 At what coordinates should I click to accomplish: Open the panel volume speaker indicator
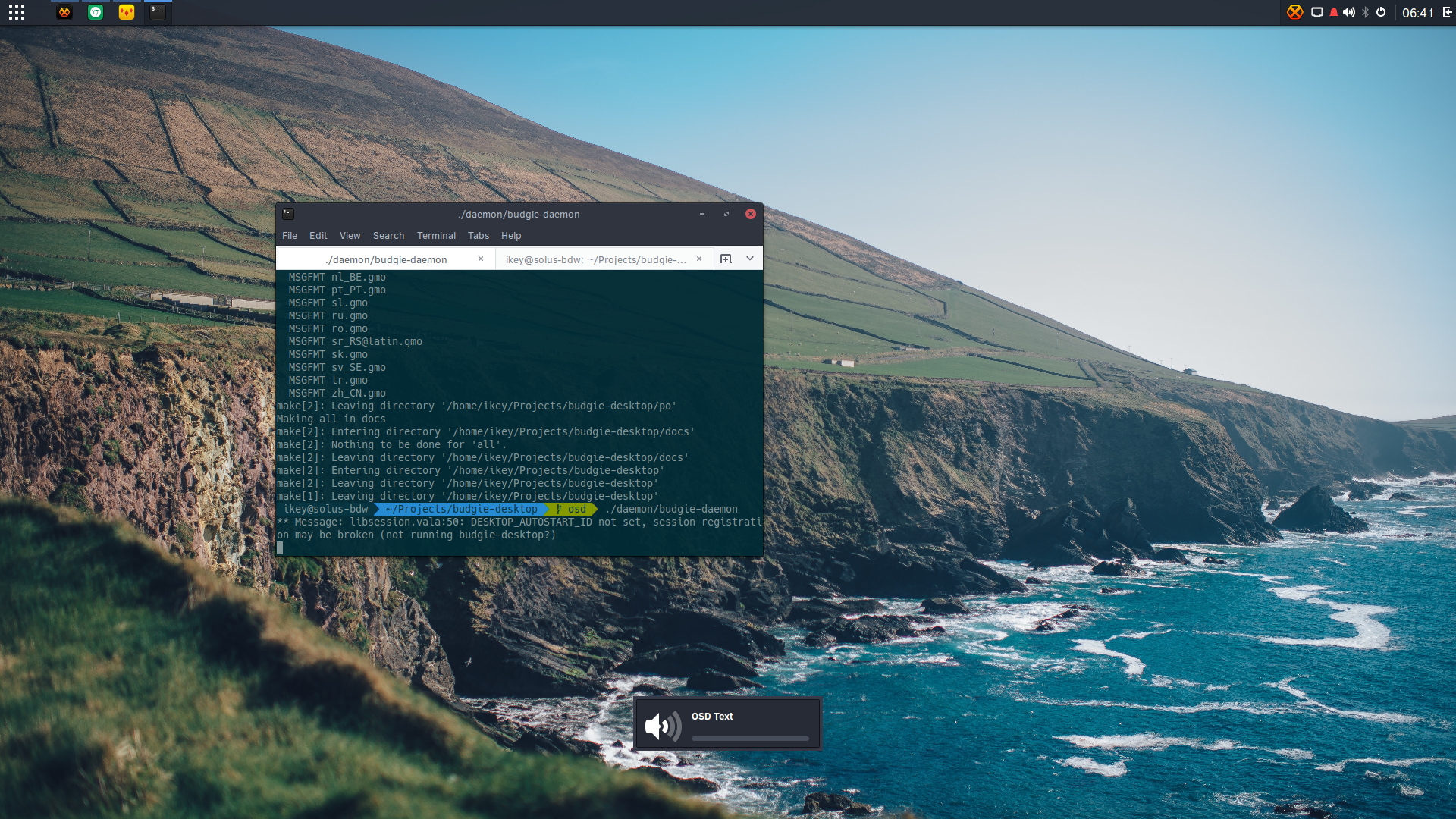(x=1349, y=12)
